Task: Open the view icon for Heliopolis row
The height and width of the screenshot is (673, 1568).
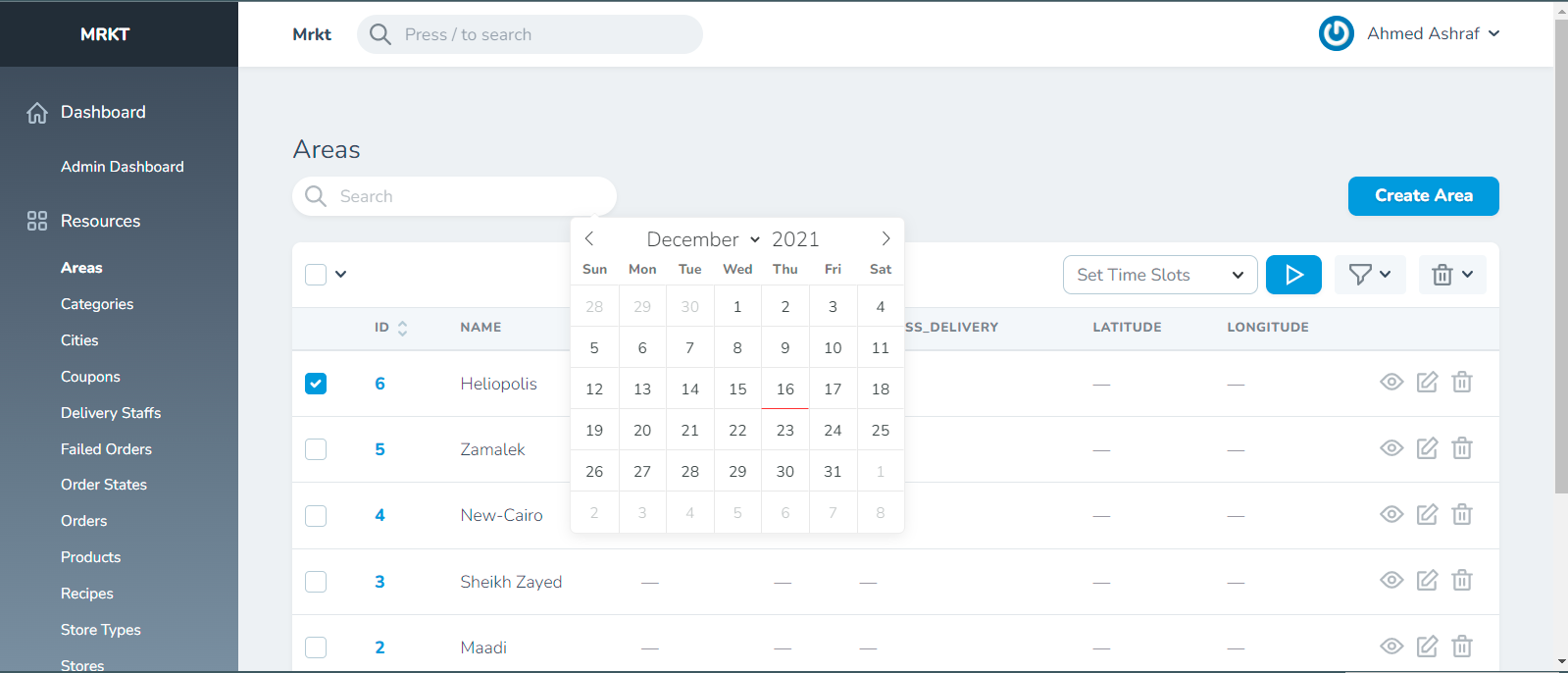Action: (x=1391, y=383)
